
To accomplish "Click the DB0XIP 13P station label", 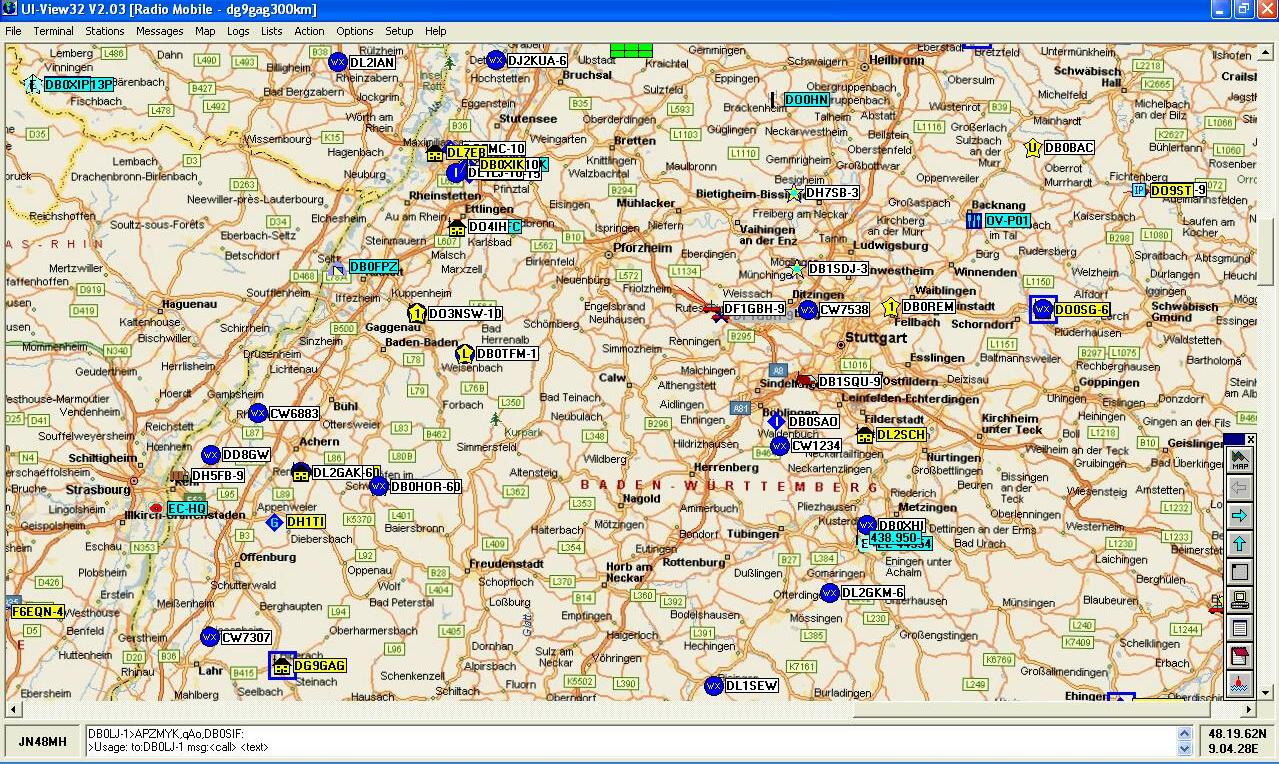I will 79,85.
